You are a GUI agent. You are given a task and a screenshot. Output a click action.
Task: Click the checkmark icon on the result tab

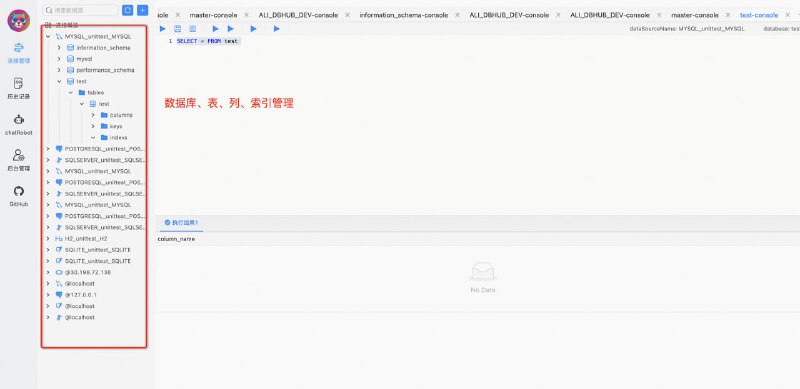point(167,223)
